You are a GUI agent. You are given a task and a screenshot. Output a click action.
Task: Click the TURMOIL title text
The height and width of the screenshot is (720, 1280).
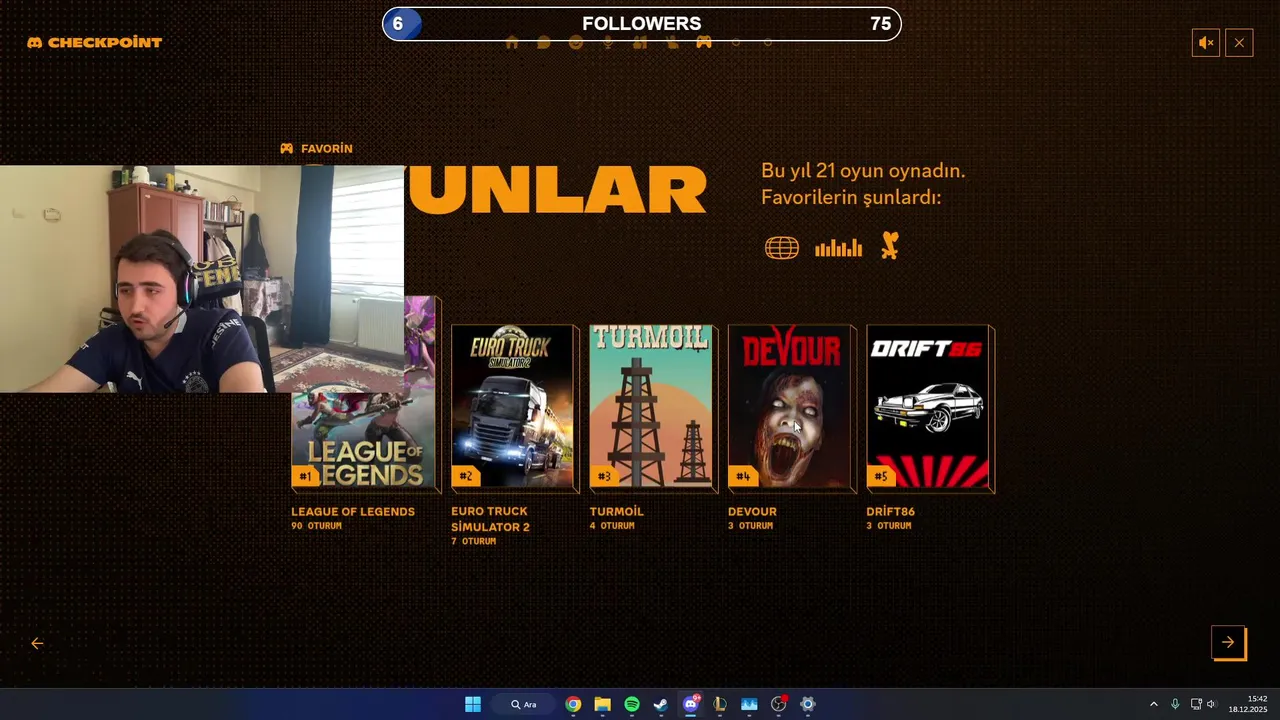617,511
